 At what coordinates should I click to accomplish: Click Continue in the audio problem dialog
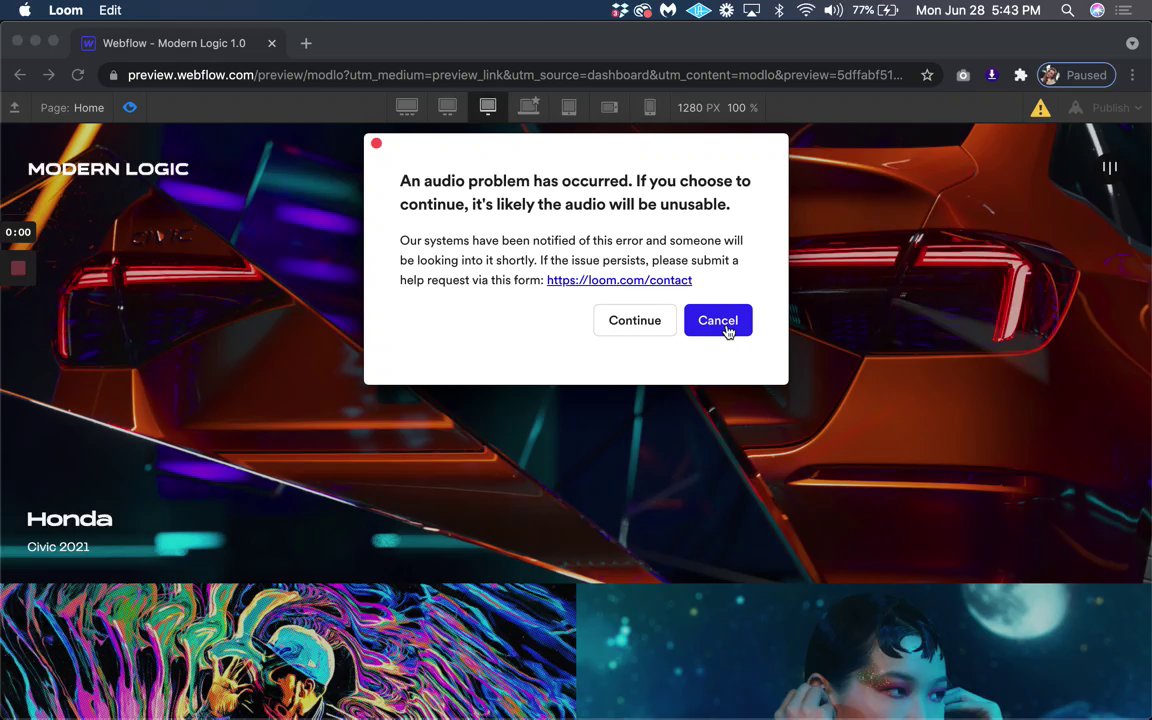coord(635,320)
